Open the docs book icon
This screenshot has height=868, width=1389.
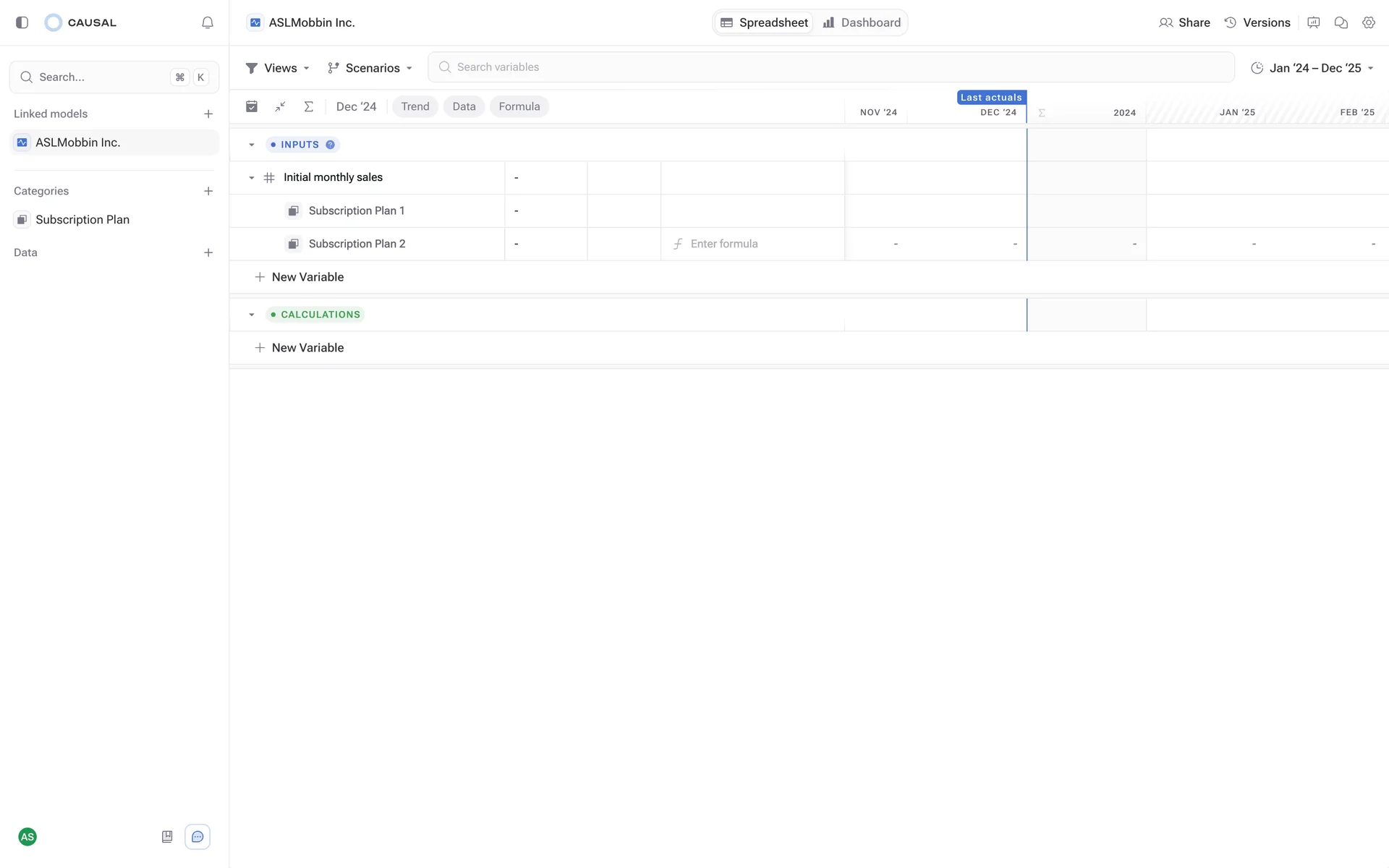pos(167,837)
